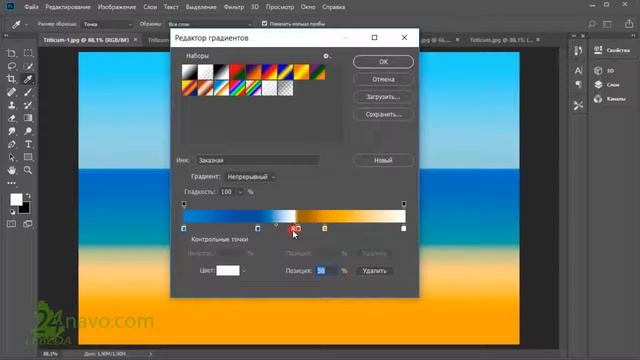Click the Отмена button
The image size is (640, 360).
click(383, 79)
